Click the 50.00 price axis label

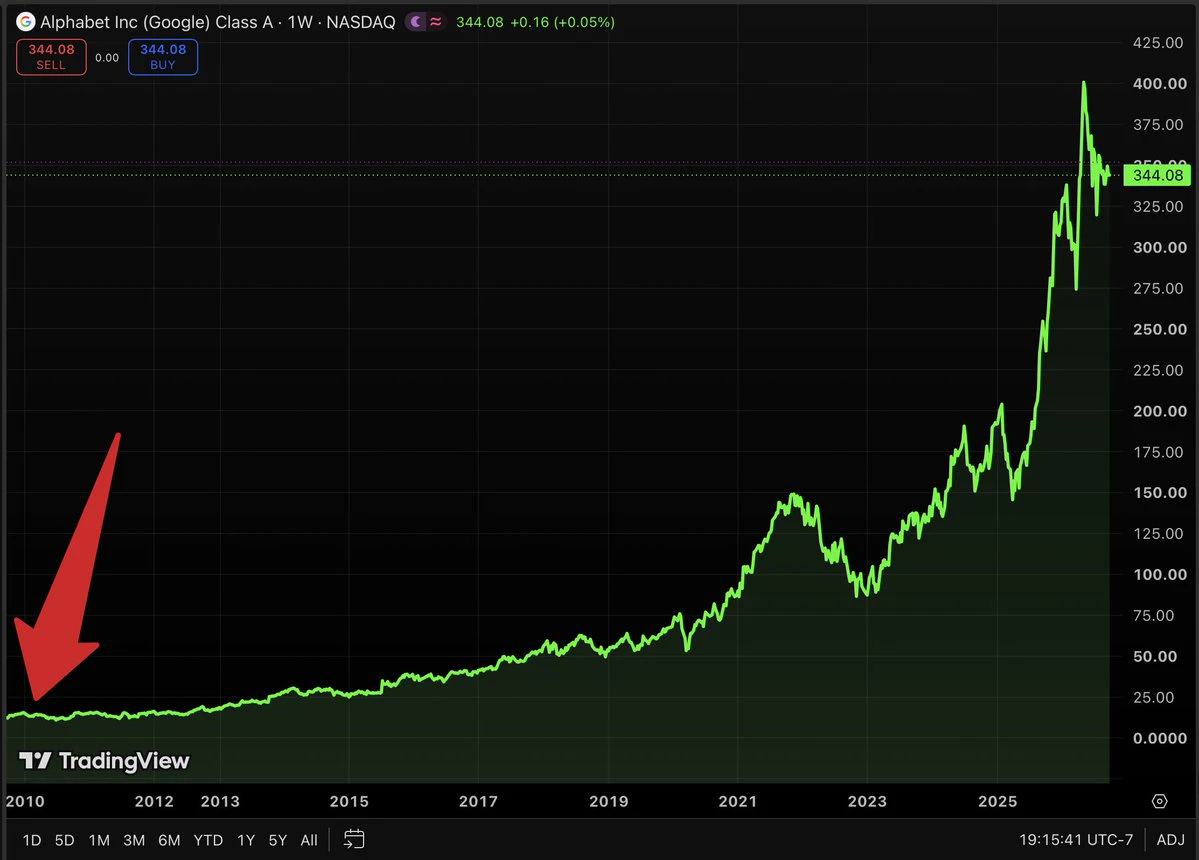(1155, 656)
